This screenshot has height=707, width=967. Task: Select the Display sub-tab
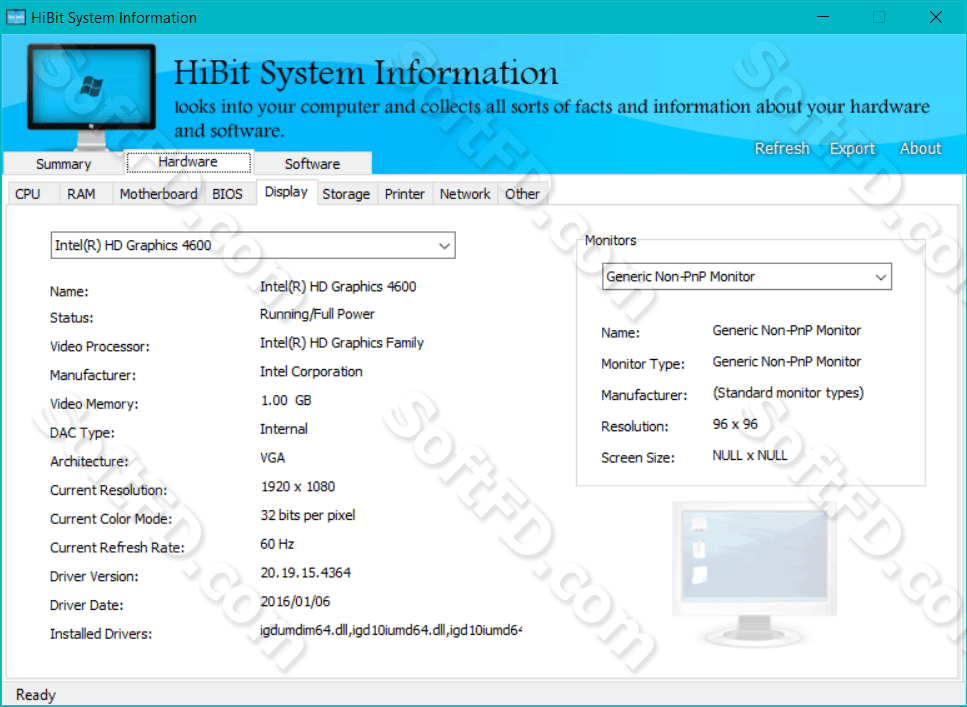(286, 192)
